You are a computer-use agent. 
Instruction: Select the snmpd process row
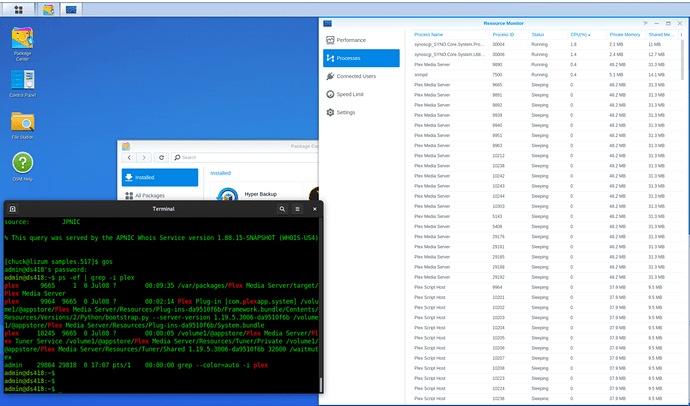(546, 75)
